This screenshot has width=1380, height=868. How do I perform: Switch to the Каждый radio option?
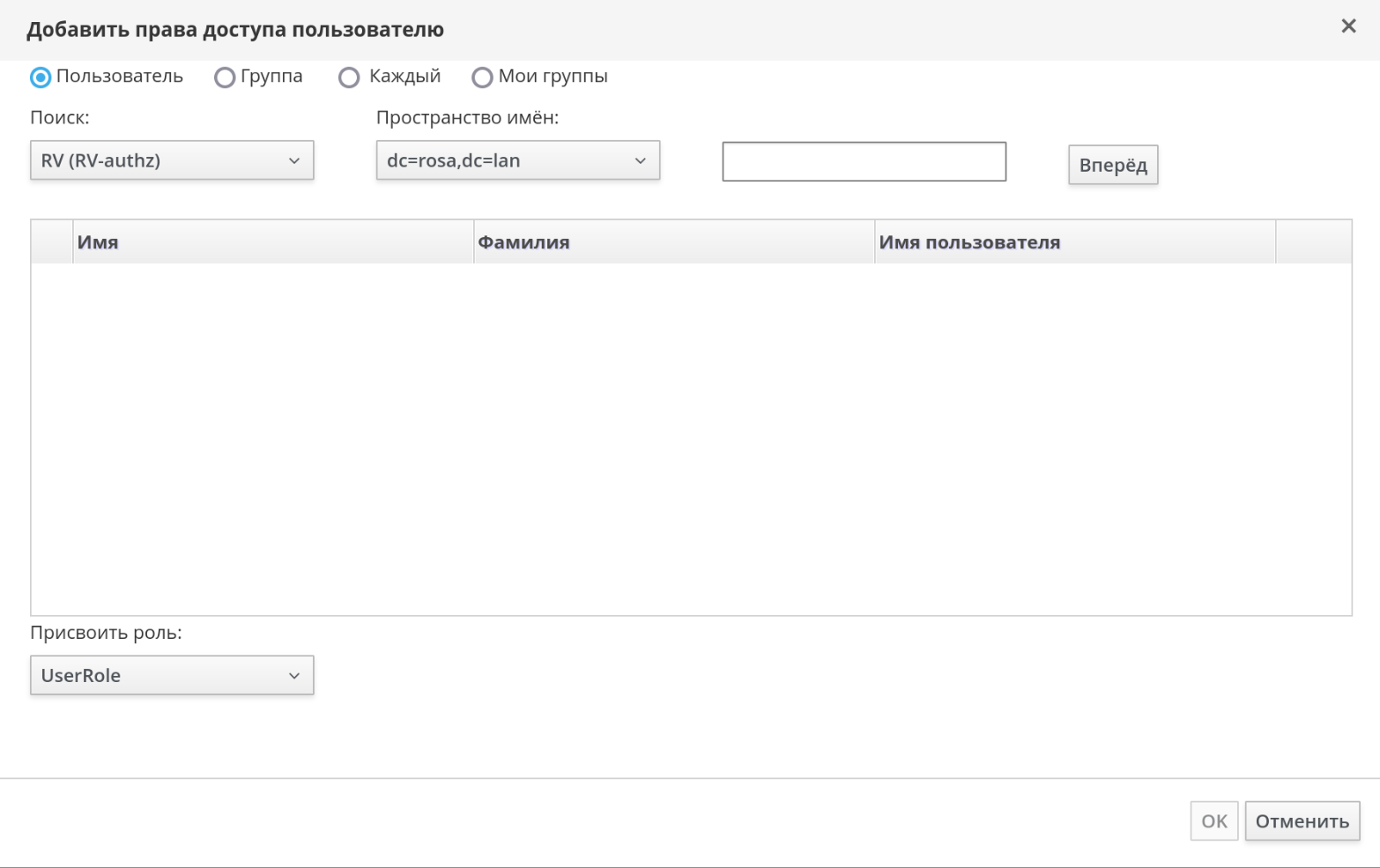click(x=349, y=78)
